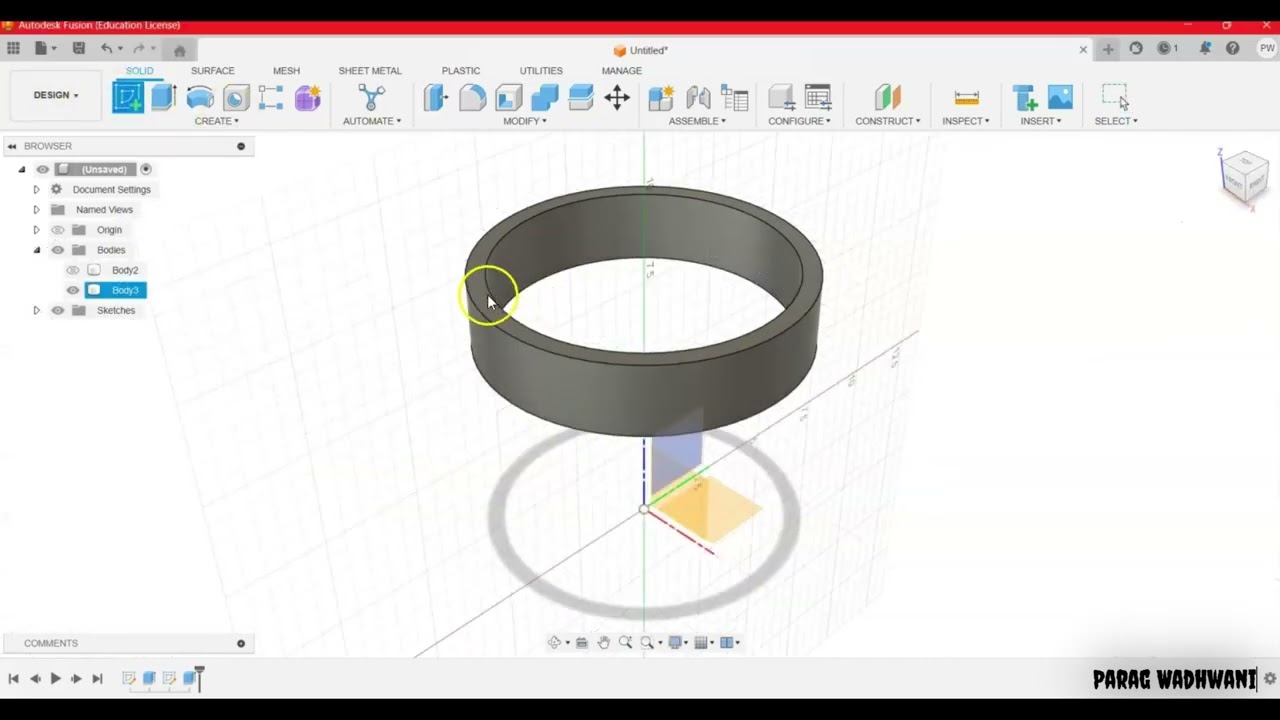Insert a canvas image icon
Viewport: 1280px width, 720px height.
pos(1060,97)
